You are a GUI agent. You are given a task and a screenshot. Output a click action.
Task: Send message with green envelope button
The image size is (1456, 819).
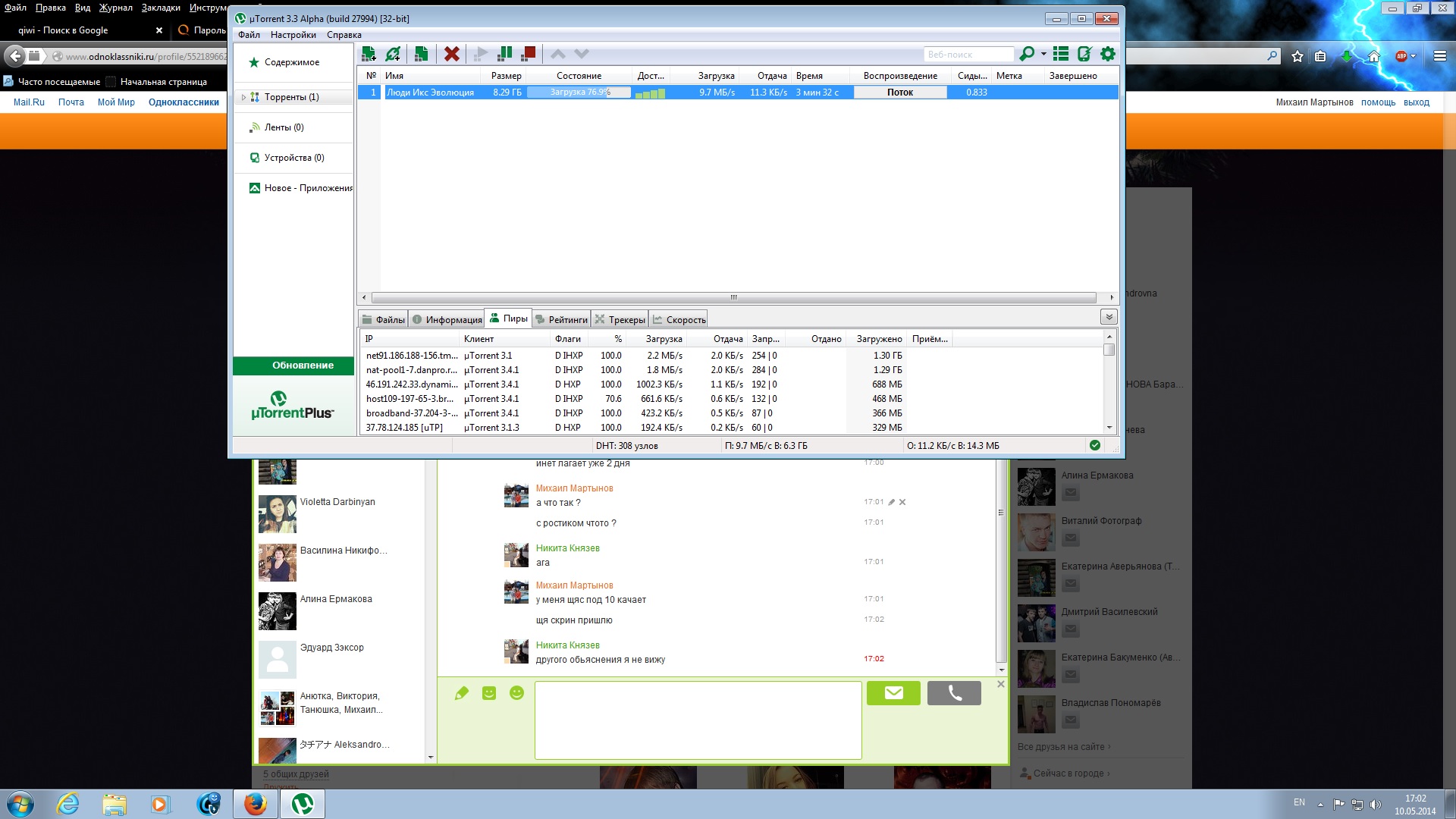[893, 693]
